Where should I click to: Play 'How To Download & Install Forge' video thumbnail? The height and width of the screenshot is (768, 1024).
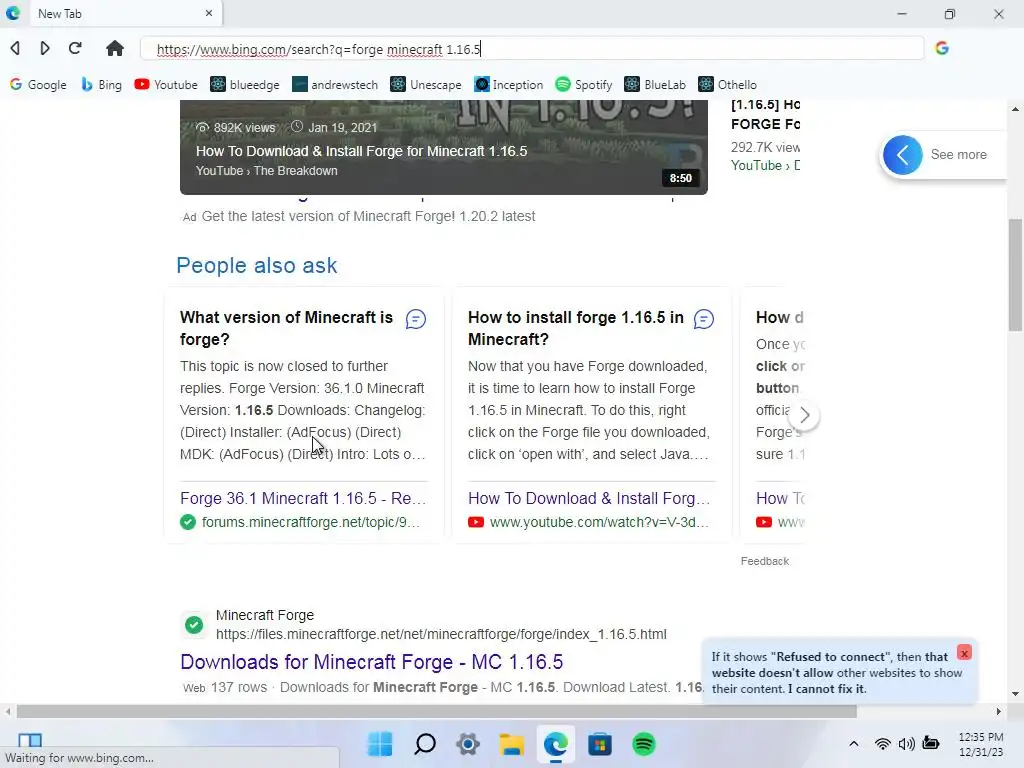[x=444, y=147]
